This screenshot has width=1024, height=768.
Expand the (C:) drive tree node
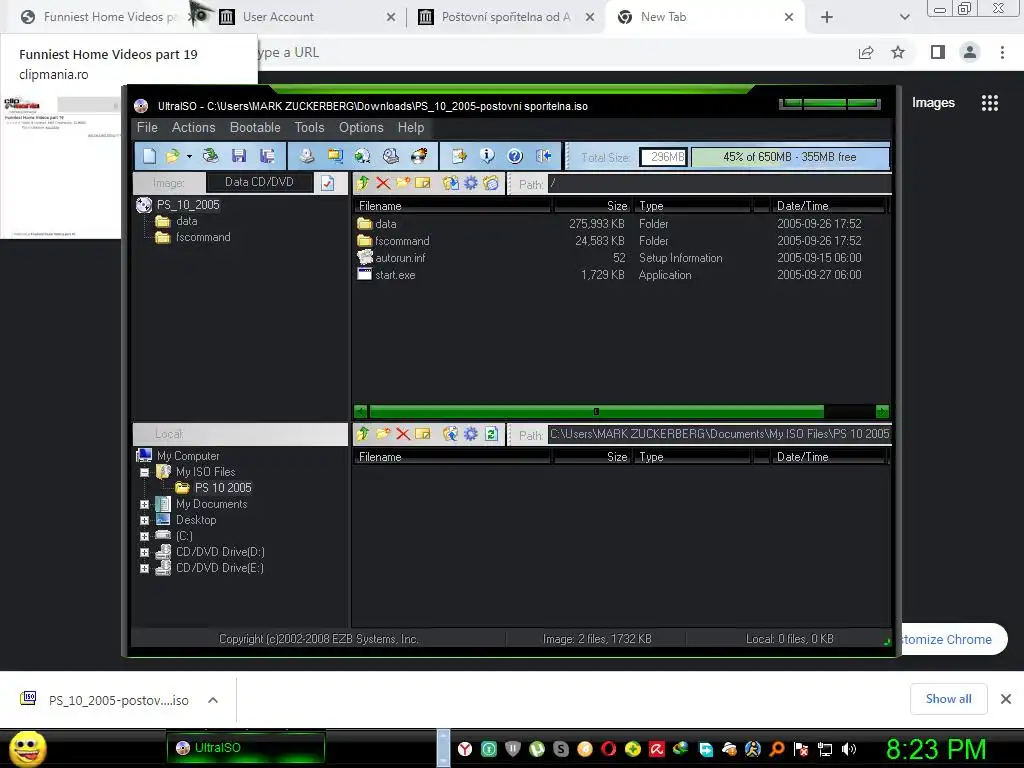[144, 536]
